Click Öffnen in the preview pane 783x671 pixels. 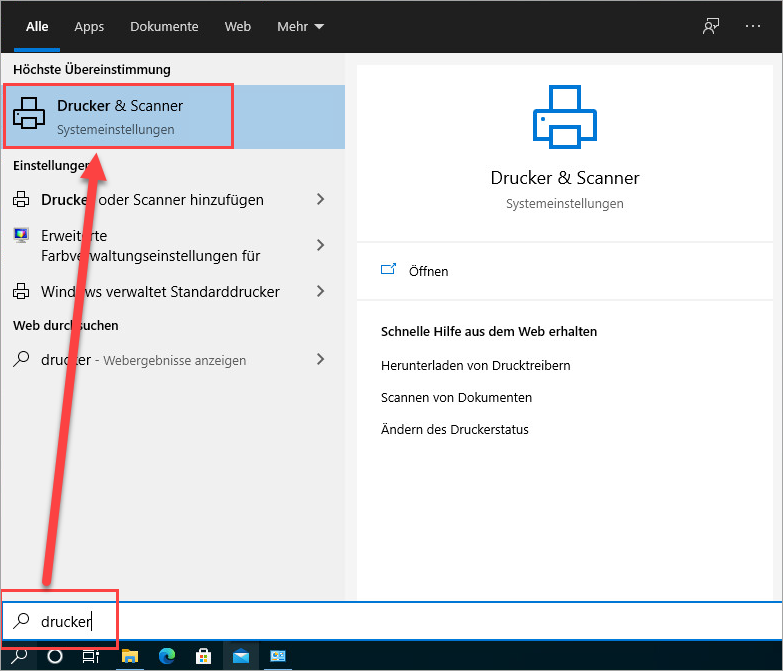click(x=428, y=271)
